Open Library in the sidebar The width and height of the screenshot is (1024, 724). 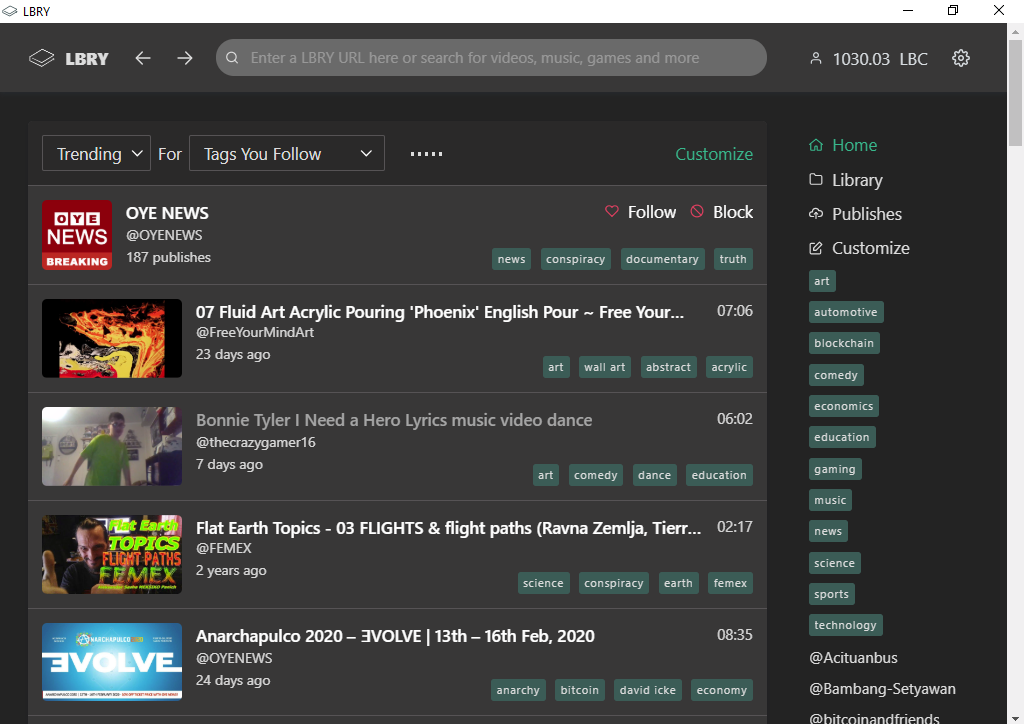[846, 180]
